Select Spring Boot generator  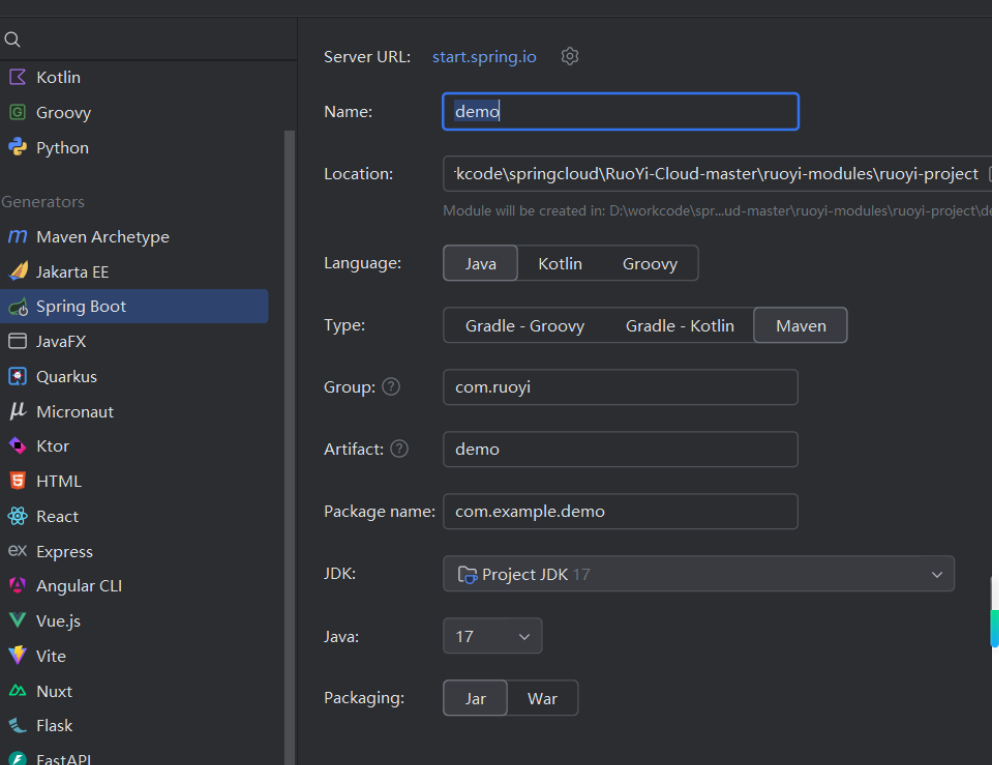134,306
